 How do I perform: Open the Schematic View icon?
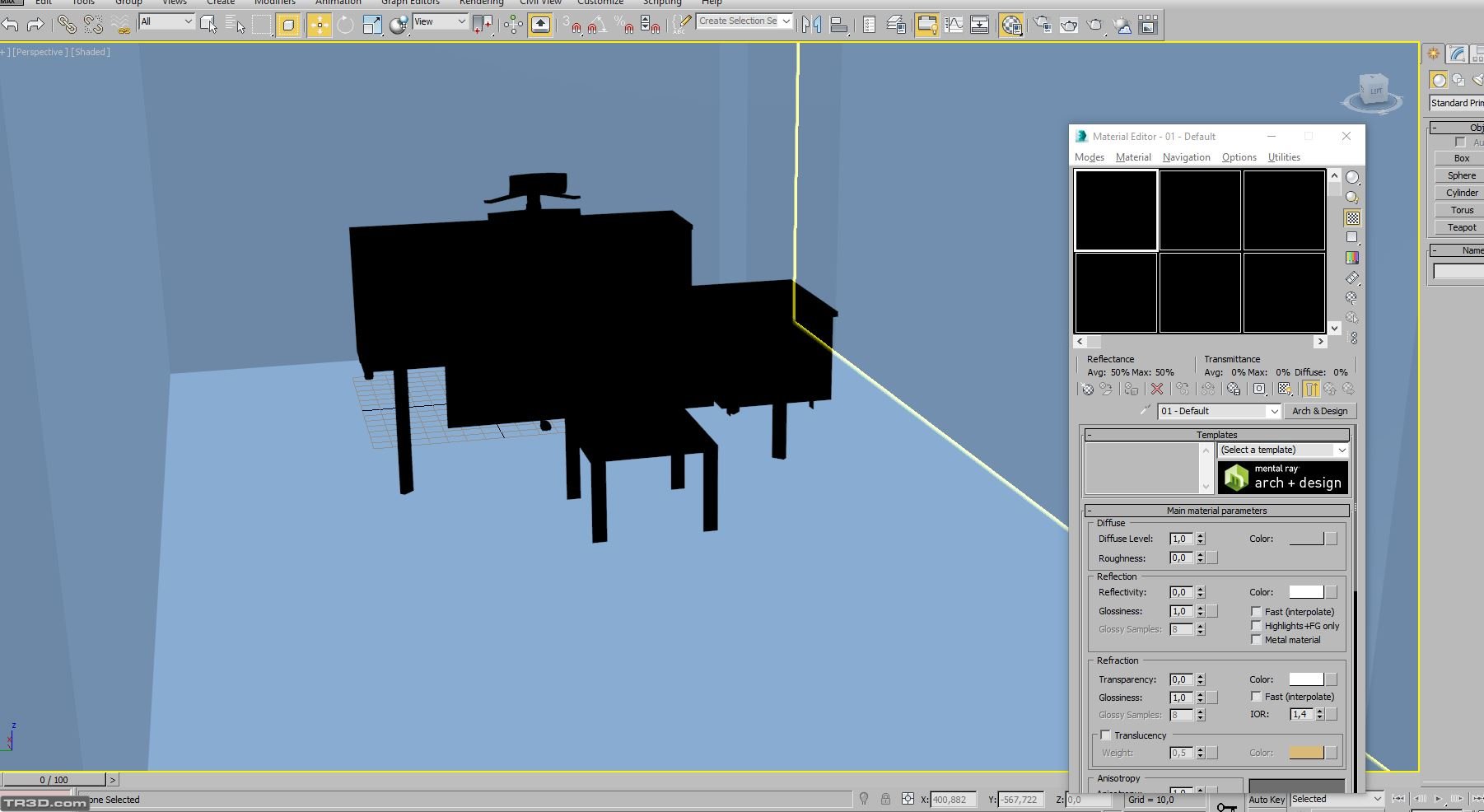tap(980, 26)
